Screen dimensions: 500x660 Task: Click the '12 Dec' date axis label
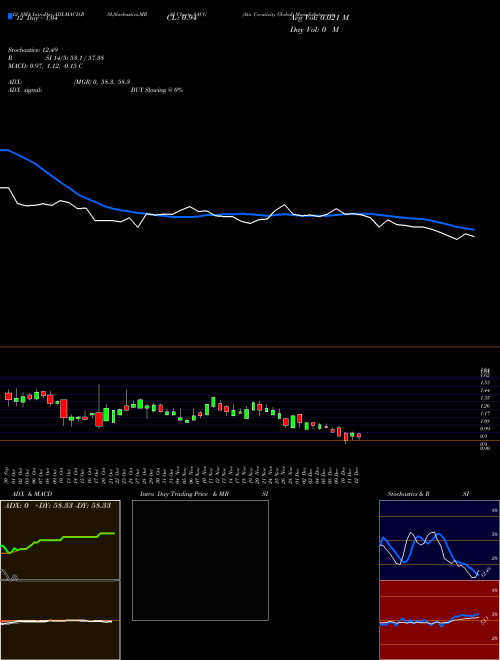[x=357, y=475]
